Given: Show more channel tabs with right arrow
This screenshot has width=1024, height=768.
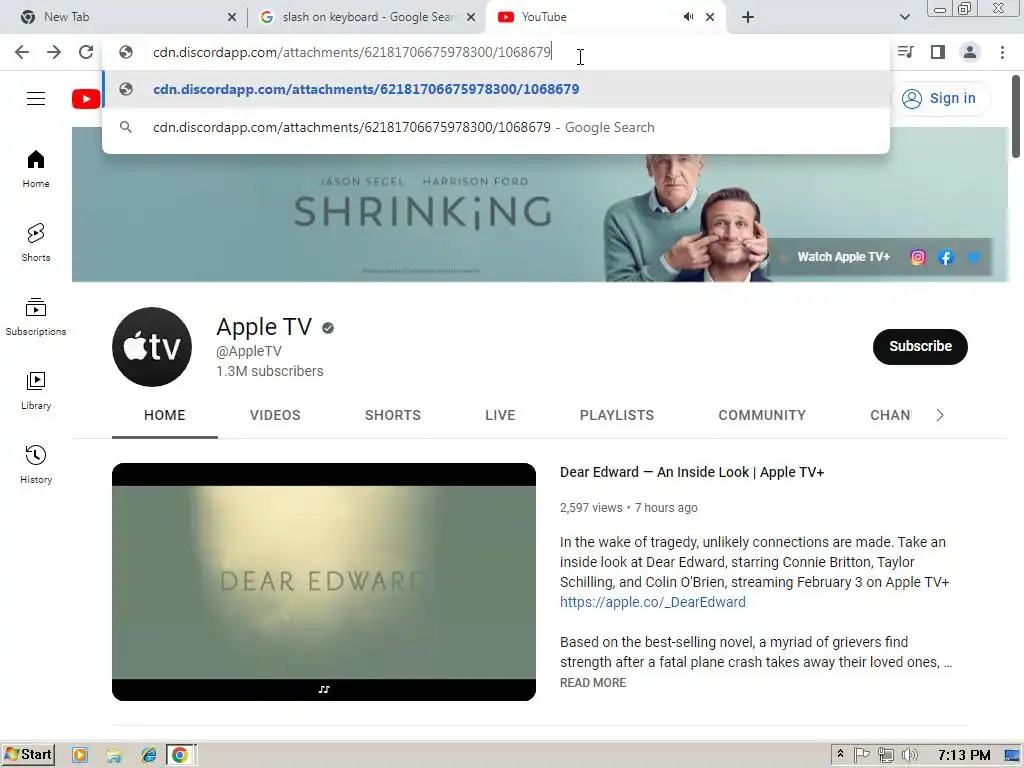Looking at the screenshot, I should coord(940,415).
